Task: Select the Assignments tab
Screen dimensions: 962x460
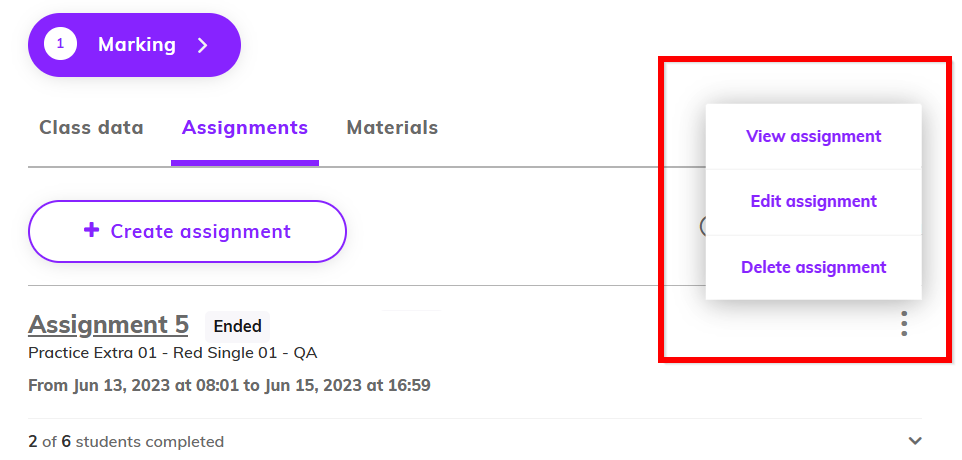Action: (x=245, y=128)
